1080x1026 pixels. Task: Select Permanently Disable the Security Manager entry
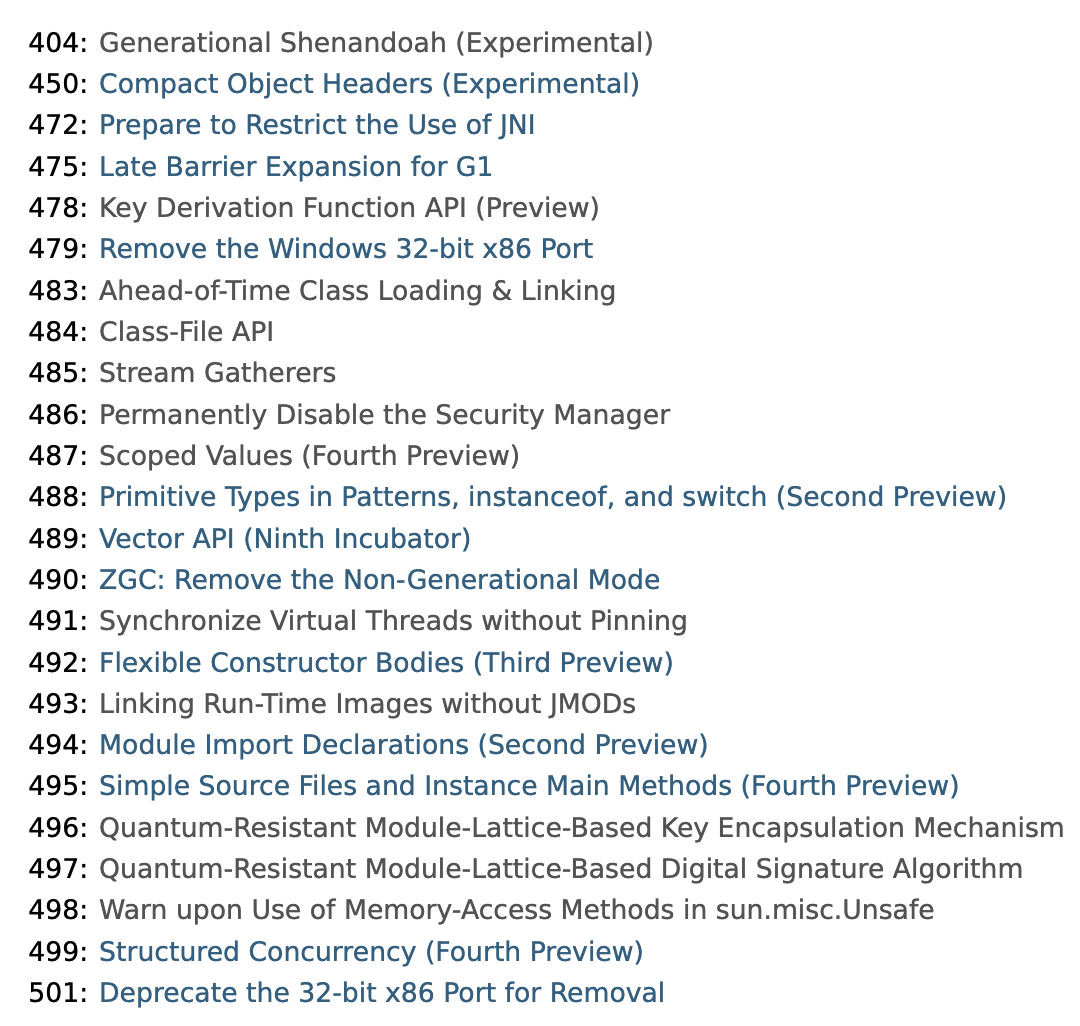tap(384, 415)
